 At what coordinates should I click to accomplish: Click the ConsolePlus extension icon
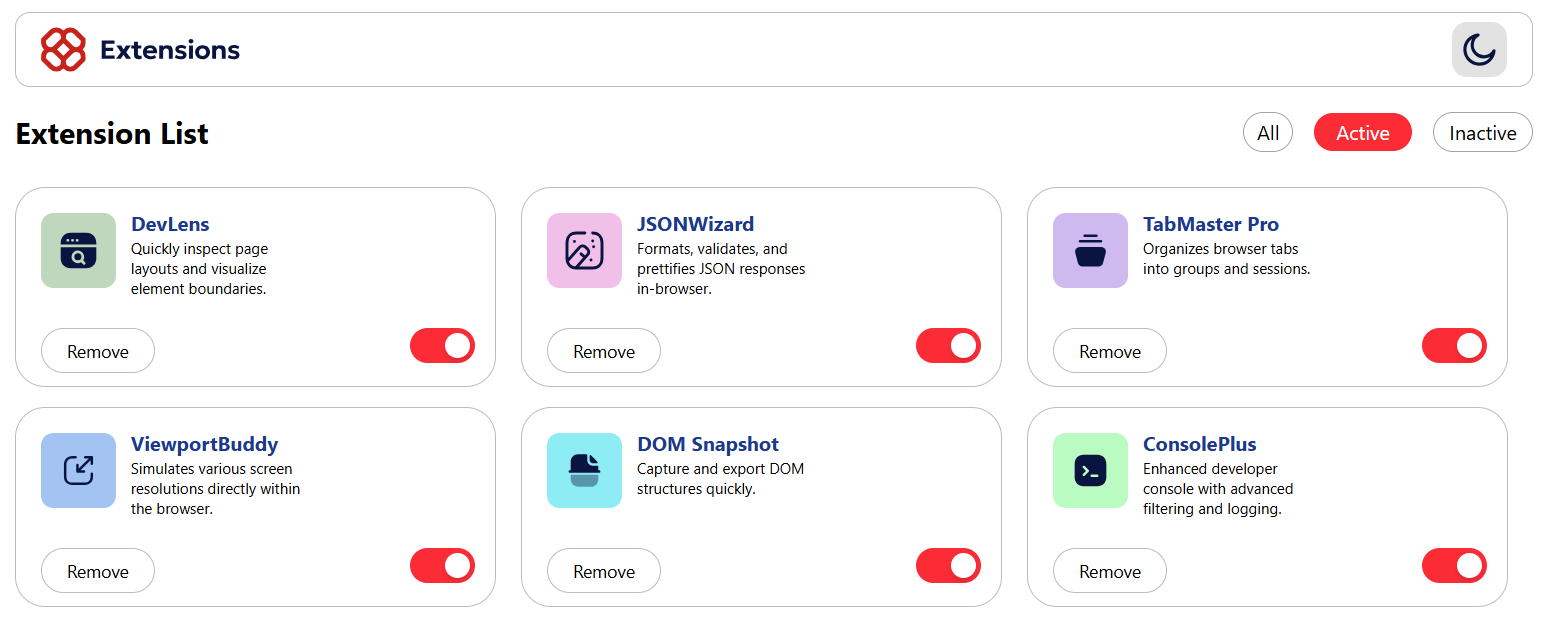click(1090, 471)
